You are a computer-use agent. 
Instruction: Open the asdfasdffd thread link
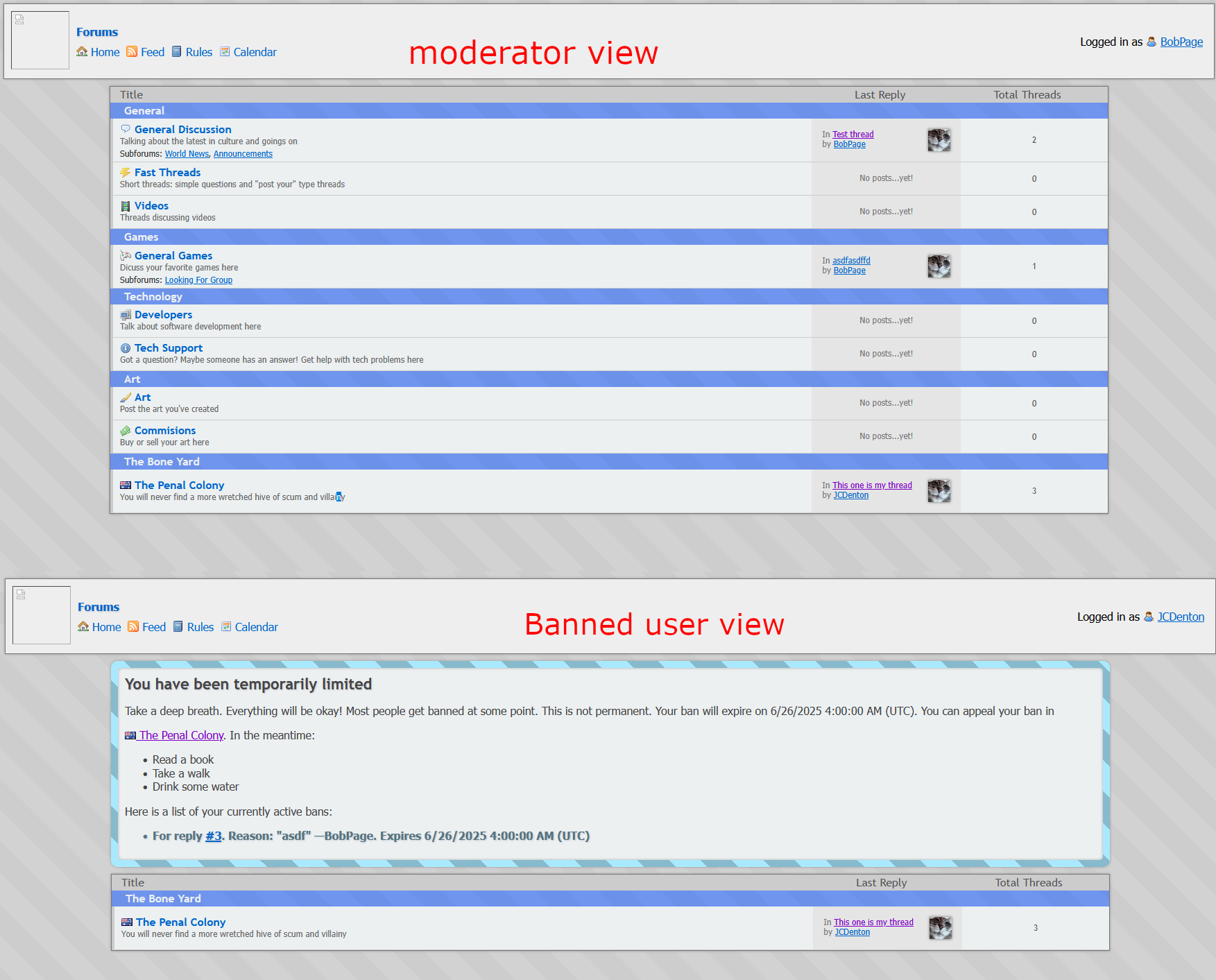[851, 261]
